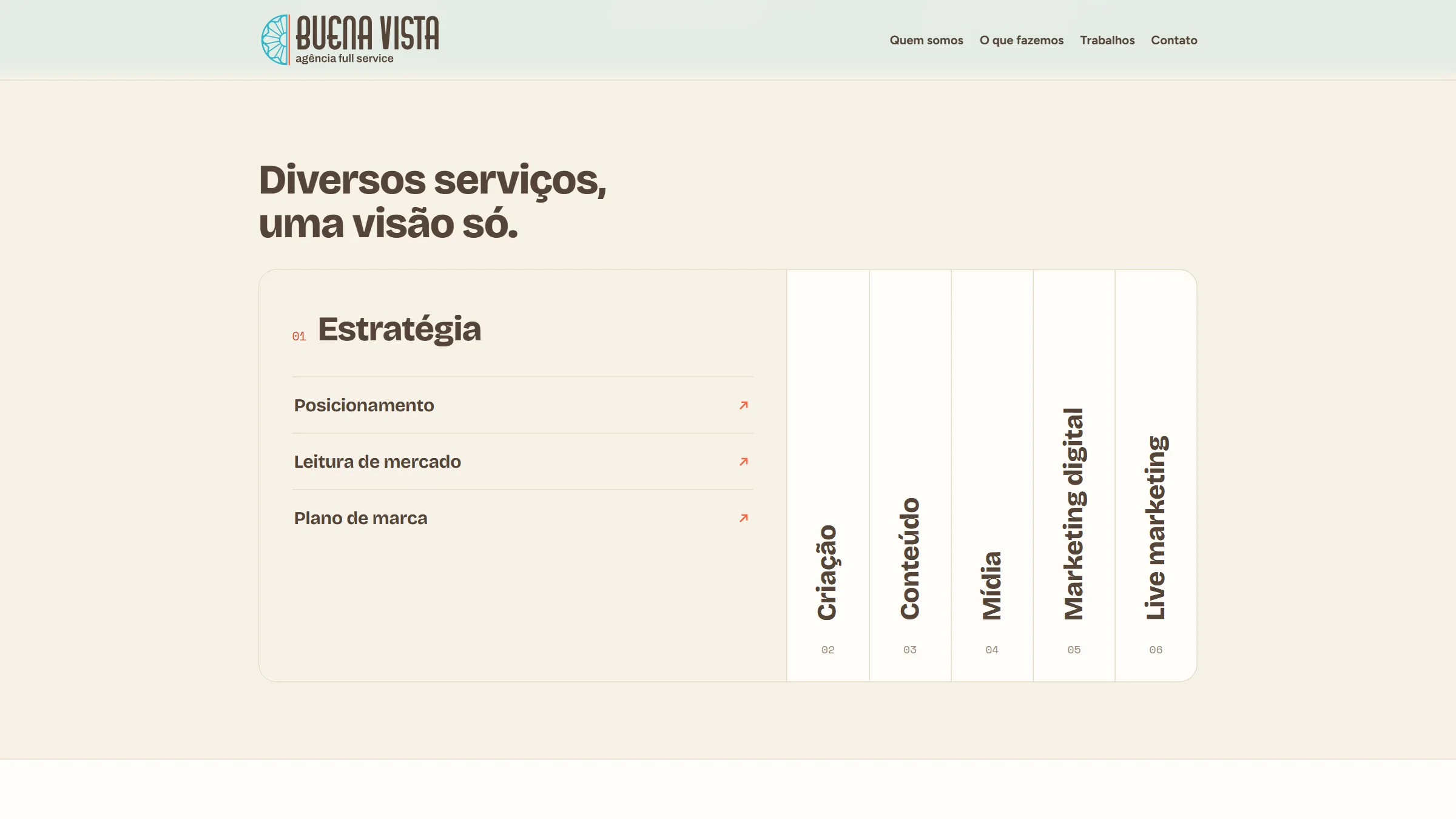Expand the Conteúdo accordion panel
This screenshot has width=1456, height=819.
[x=910, y=476]
